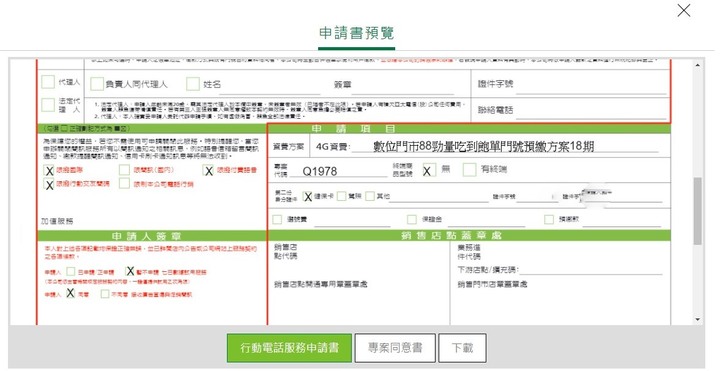Click the 加值服務 label
The width and height of the screenshot is (720, 371).
[57, 221]
